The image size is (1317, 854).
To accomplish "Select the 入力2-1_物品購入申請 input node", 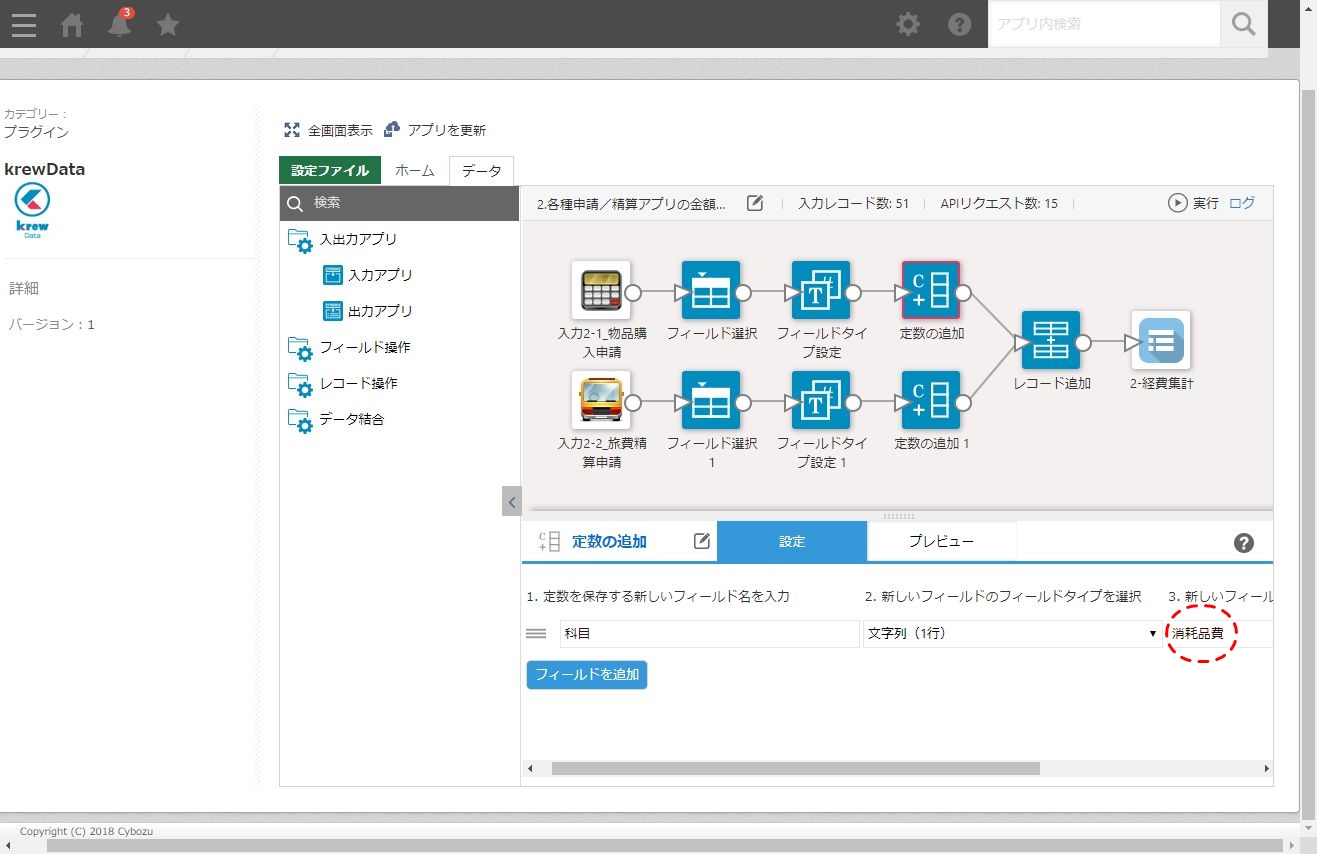I will pos(601,290).
